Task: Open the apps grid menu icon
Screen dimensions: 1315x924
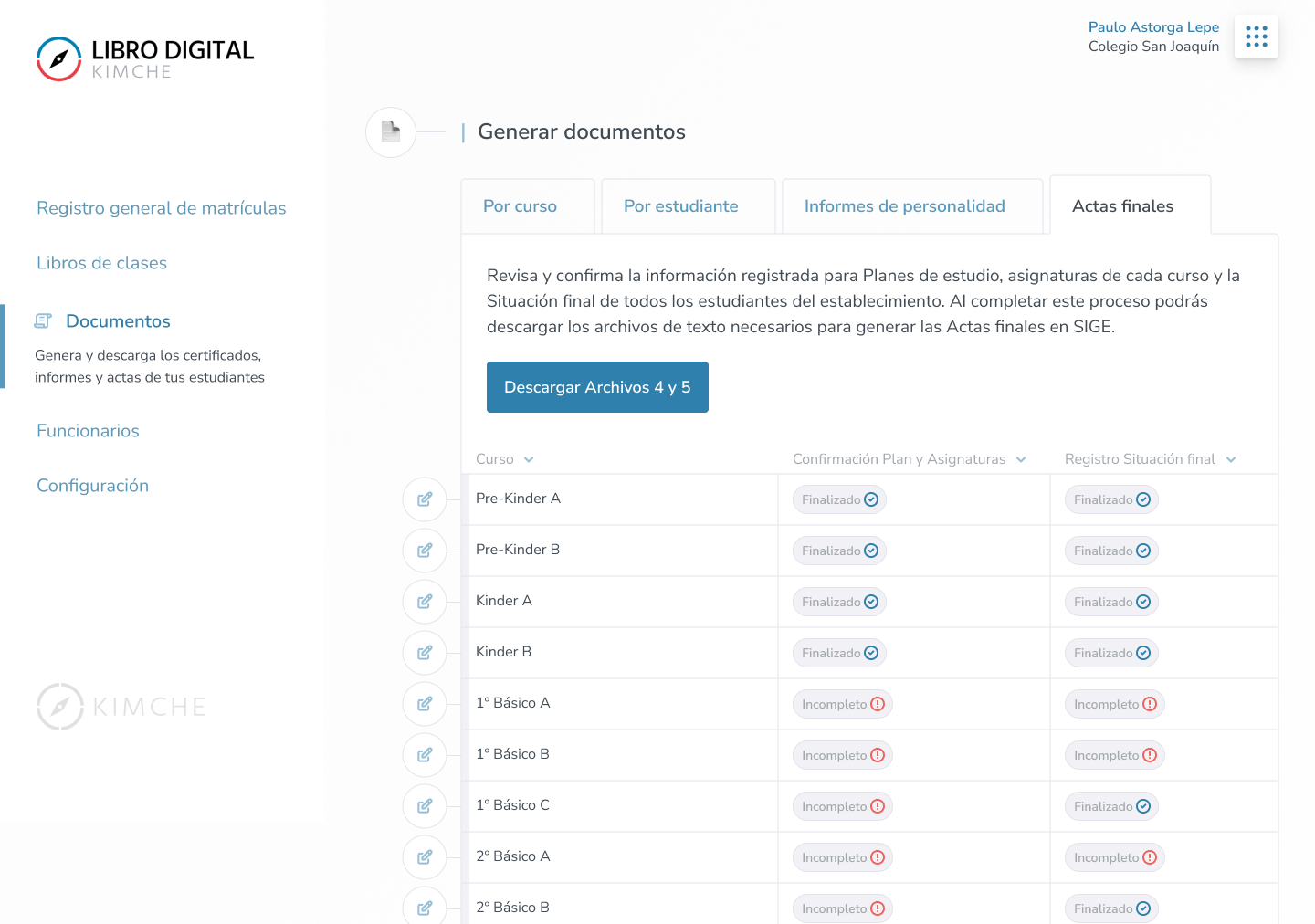Action: [x=1257, y=37]
